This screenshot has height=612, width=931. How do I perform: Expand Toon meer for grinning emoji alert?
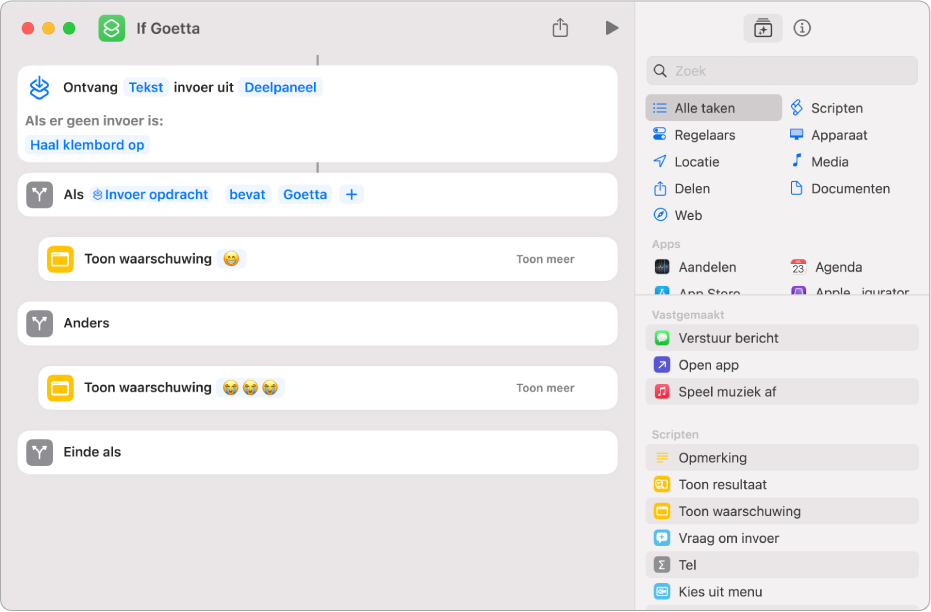pos(545,259)
